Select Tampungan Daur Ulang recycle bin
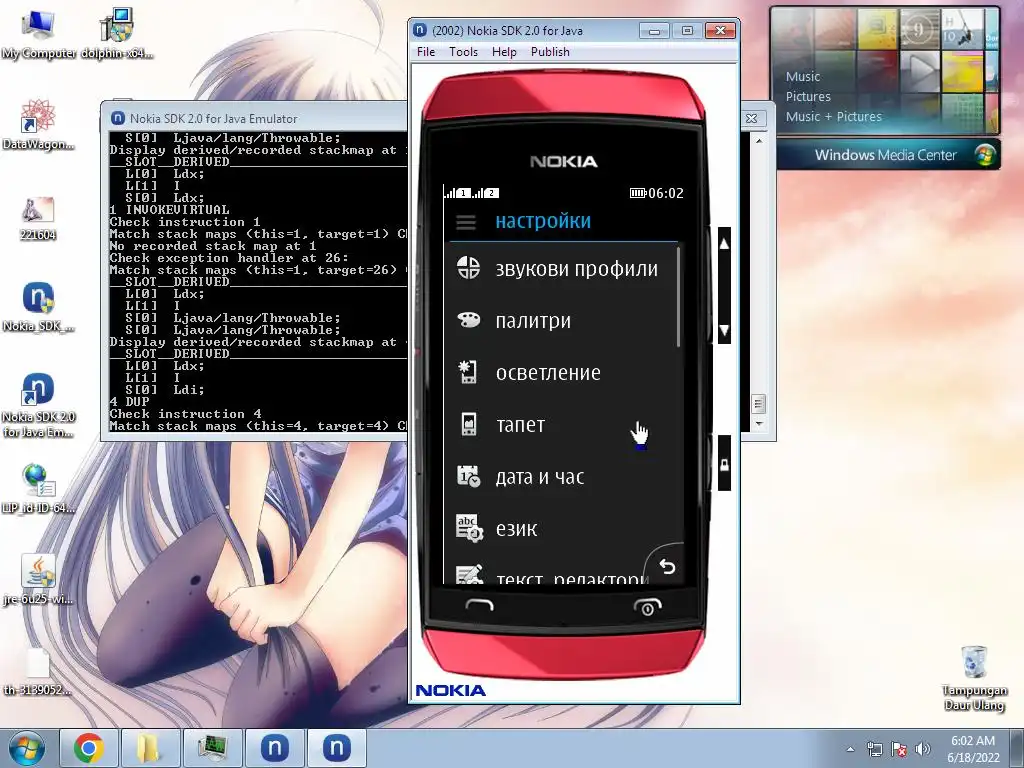Screen dimensions: 1024x768 (974, 678)
